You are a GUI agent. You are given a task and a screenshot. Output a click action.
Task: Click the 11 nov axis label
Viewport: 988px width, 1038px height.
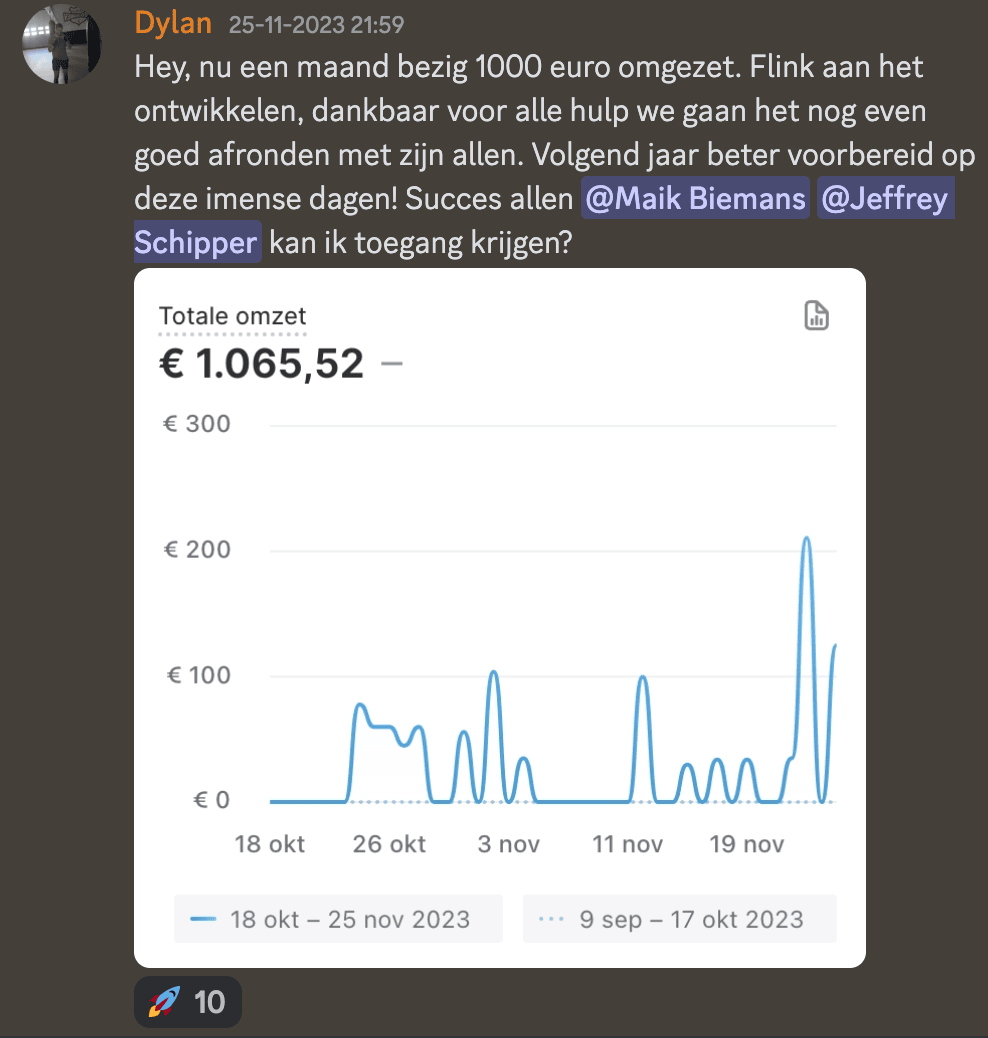tap(627, 844)
